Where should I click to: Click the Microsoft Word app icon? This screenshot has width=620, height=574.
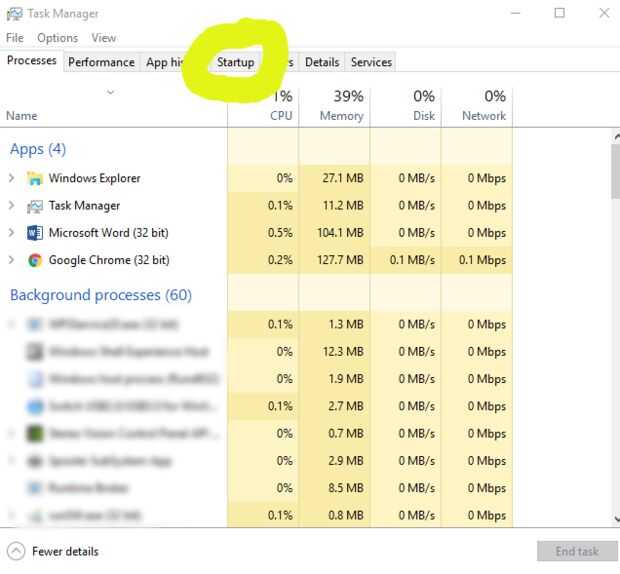pyautogui.click(x=35, y=233)
